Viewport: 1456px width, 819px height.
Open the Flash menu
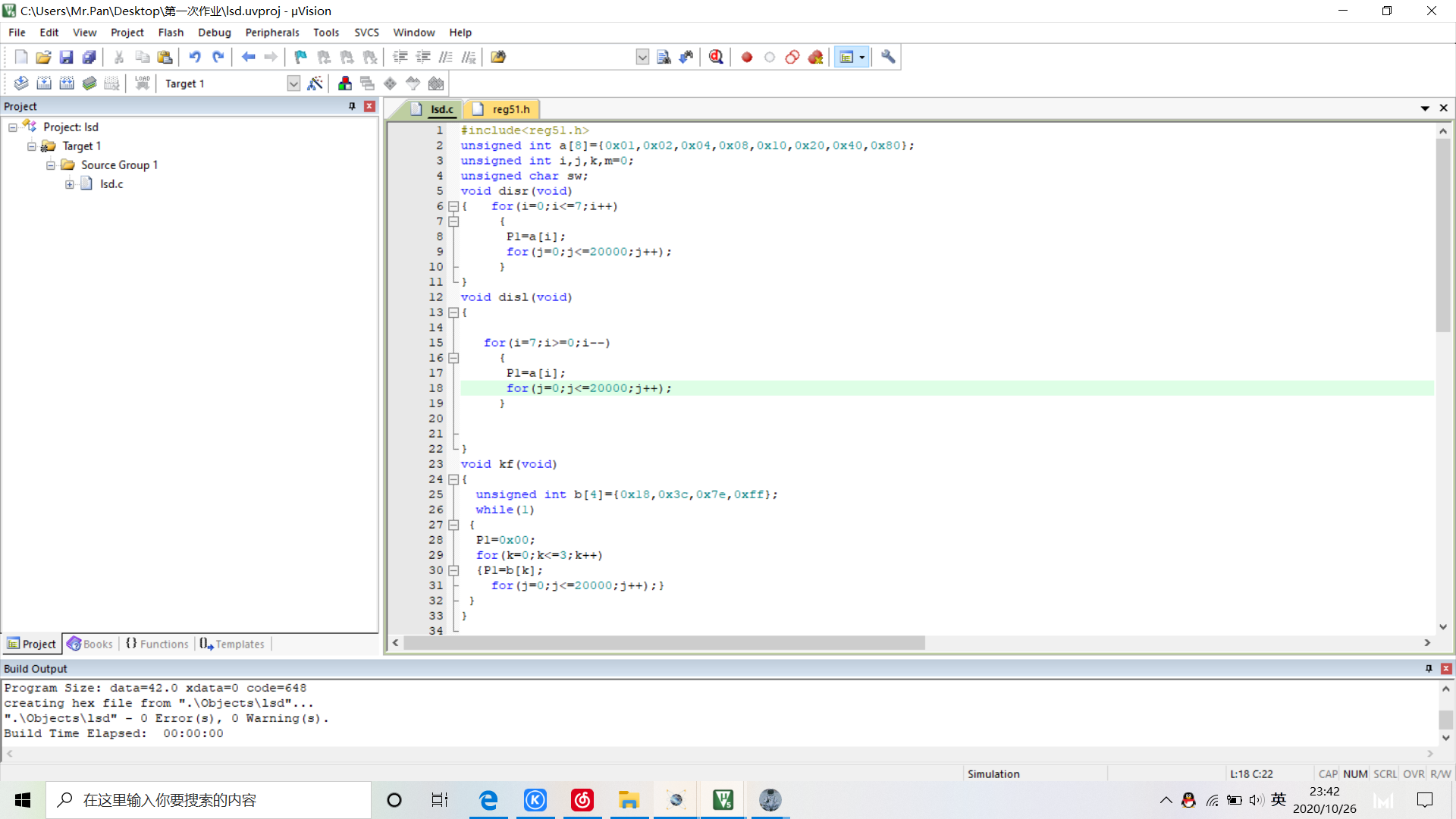(x=171, y=33)
